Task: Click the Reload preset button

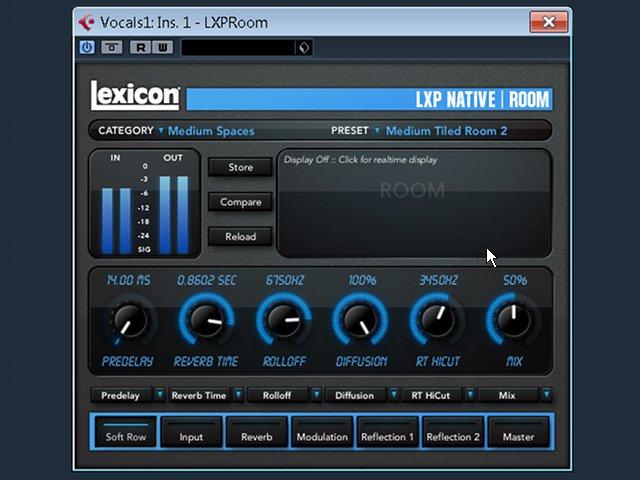Action: pyautogui.click(x=240, y=237)
